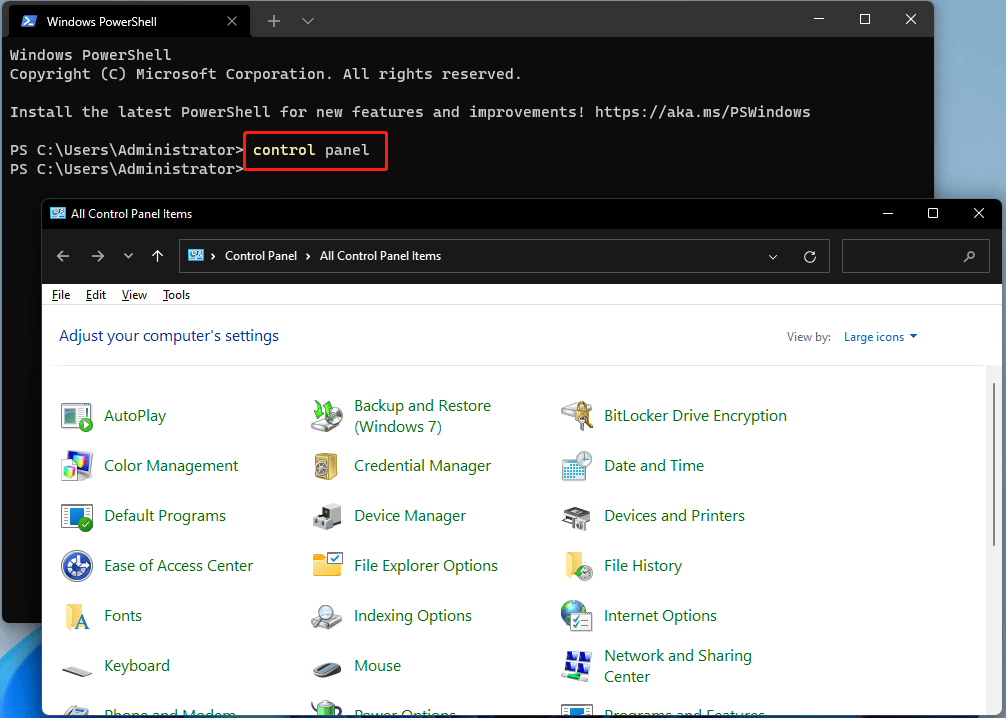Screen dimensions: 1006x718
Task: Open the Internet Options link text
Action: [x=660, y=616]
